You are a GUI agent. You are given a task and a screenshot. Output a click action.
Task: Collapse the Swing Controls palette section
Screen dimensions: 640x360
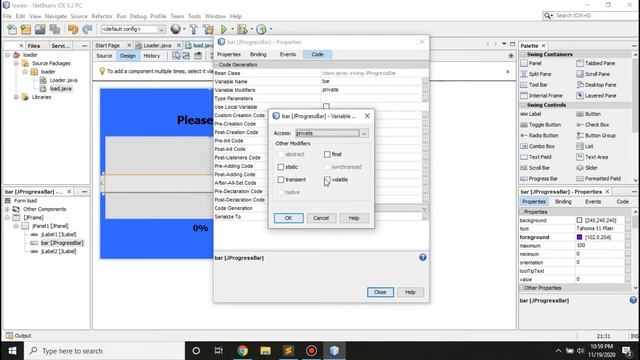pyautogui.click(x=522, y=105)
